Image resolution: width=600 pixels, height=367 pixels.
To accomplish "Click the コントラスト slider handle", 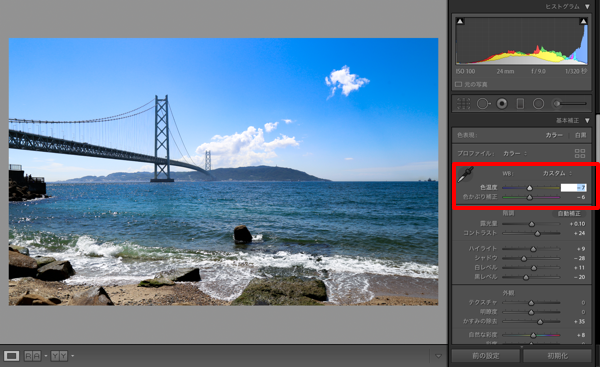I will 537,233.
